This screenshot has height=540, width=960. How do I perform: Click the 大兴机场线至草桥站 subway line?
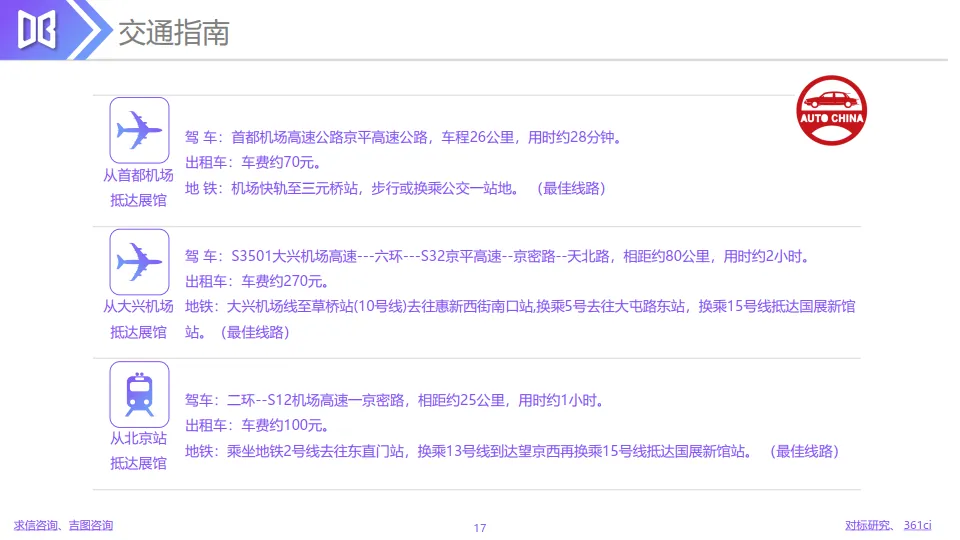520,307
